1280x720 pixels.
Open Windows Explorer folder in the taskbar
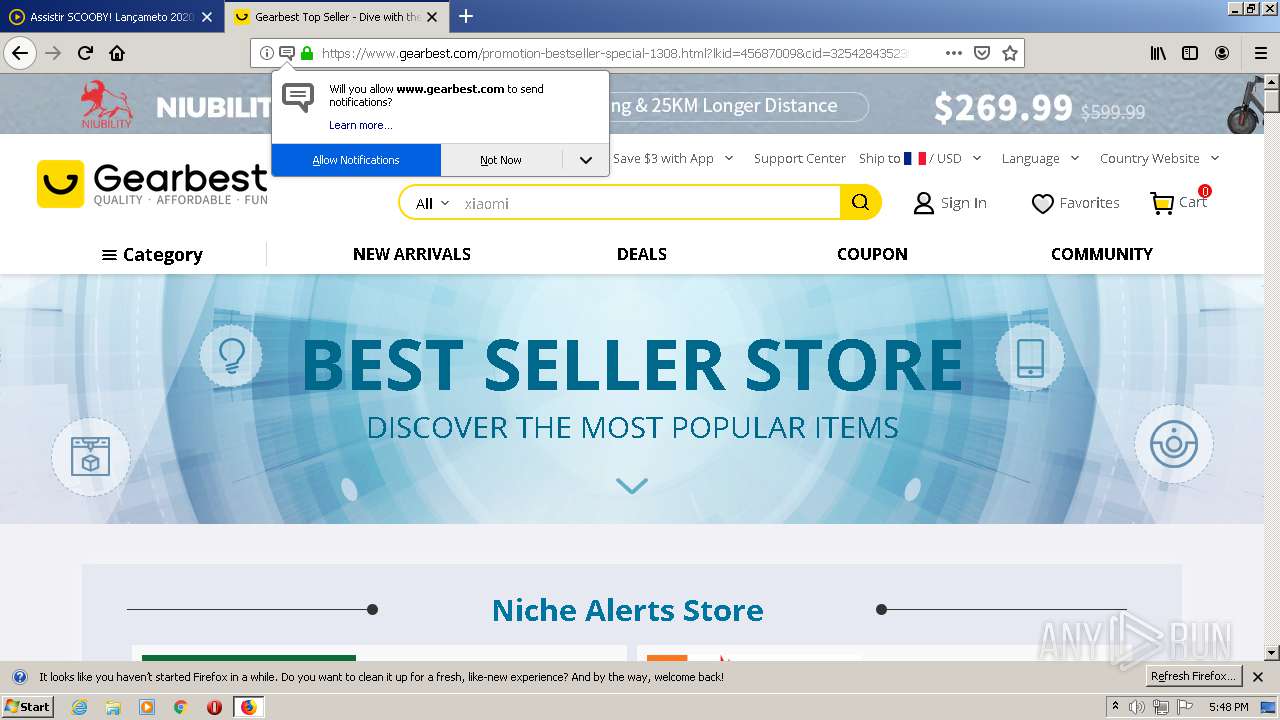(113, 707)
